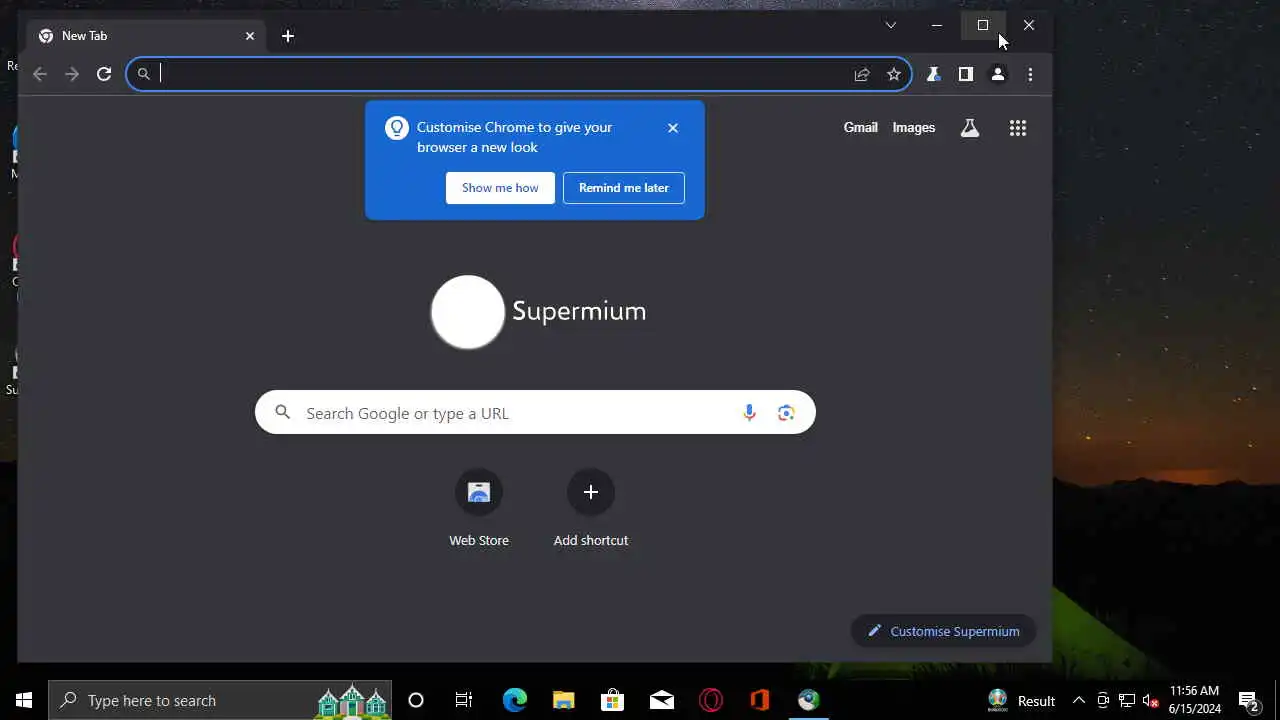Open the three-dot browser menu
This screenshot has width=1280, height=720.
(1030, 74)
